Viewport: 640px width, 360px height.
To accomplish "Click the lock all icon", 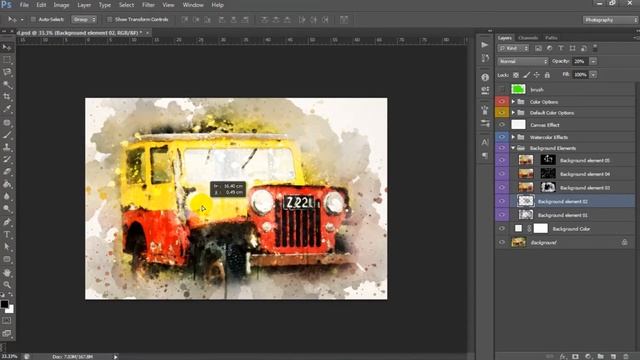I will 547,75.
